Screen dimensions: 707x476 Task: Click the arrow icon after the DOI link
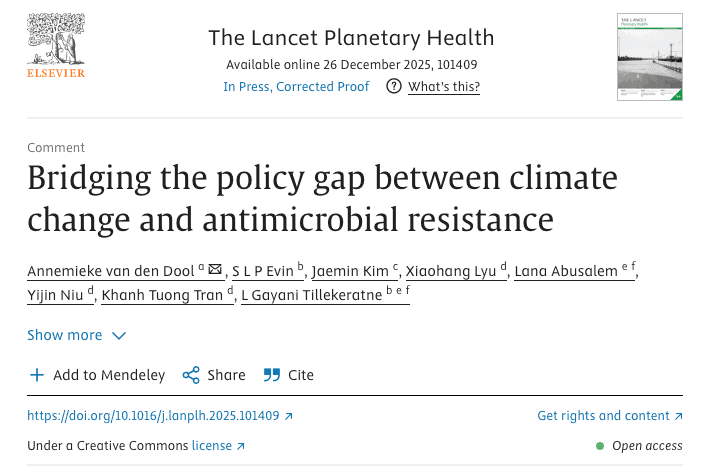(x=289, y=416)
